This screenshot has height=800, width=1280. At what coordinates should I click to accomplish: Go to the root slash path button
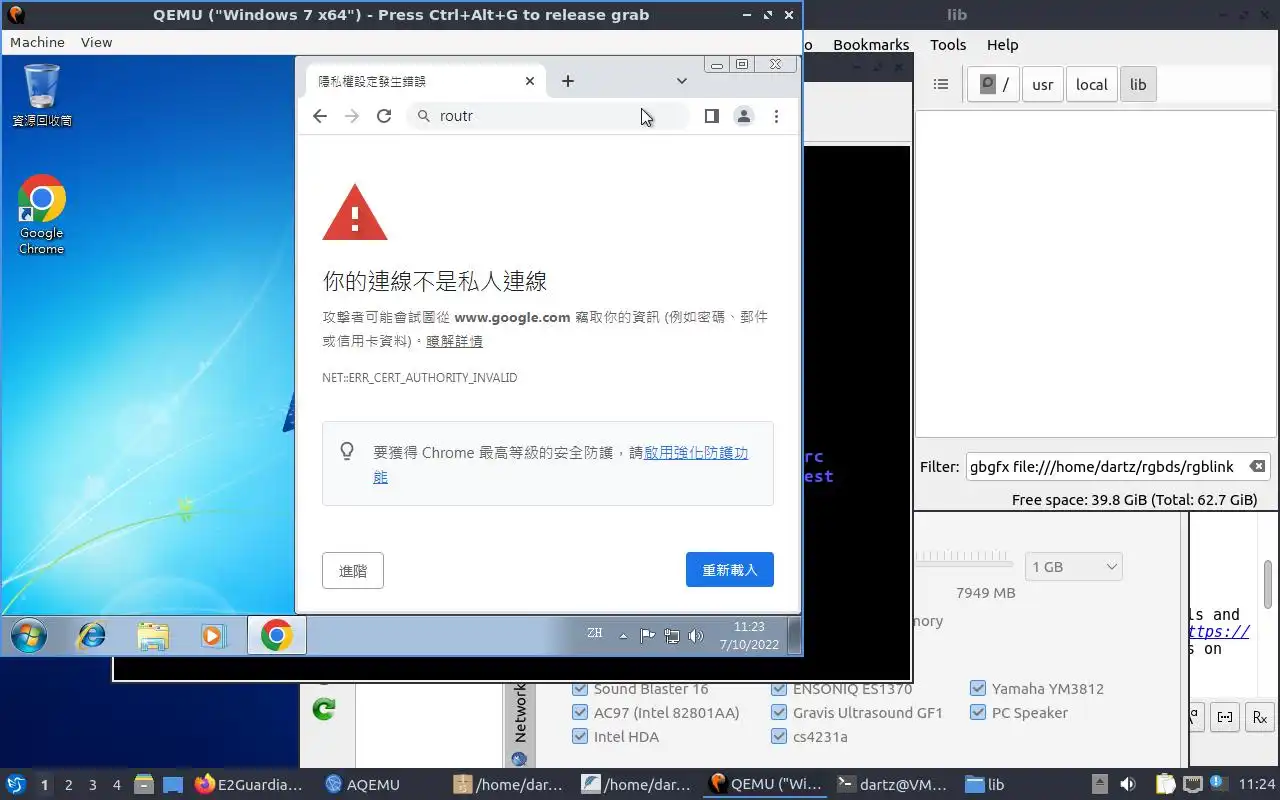point(993,84)
